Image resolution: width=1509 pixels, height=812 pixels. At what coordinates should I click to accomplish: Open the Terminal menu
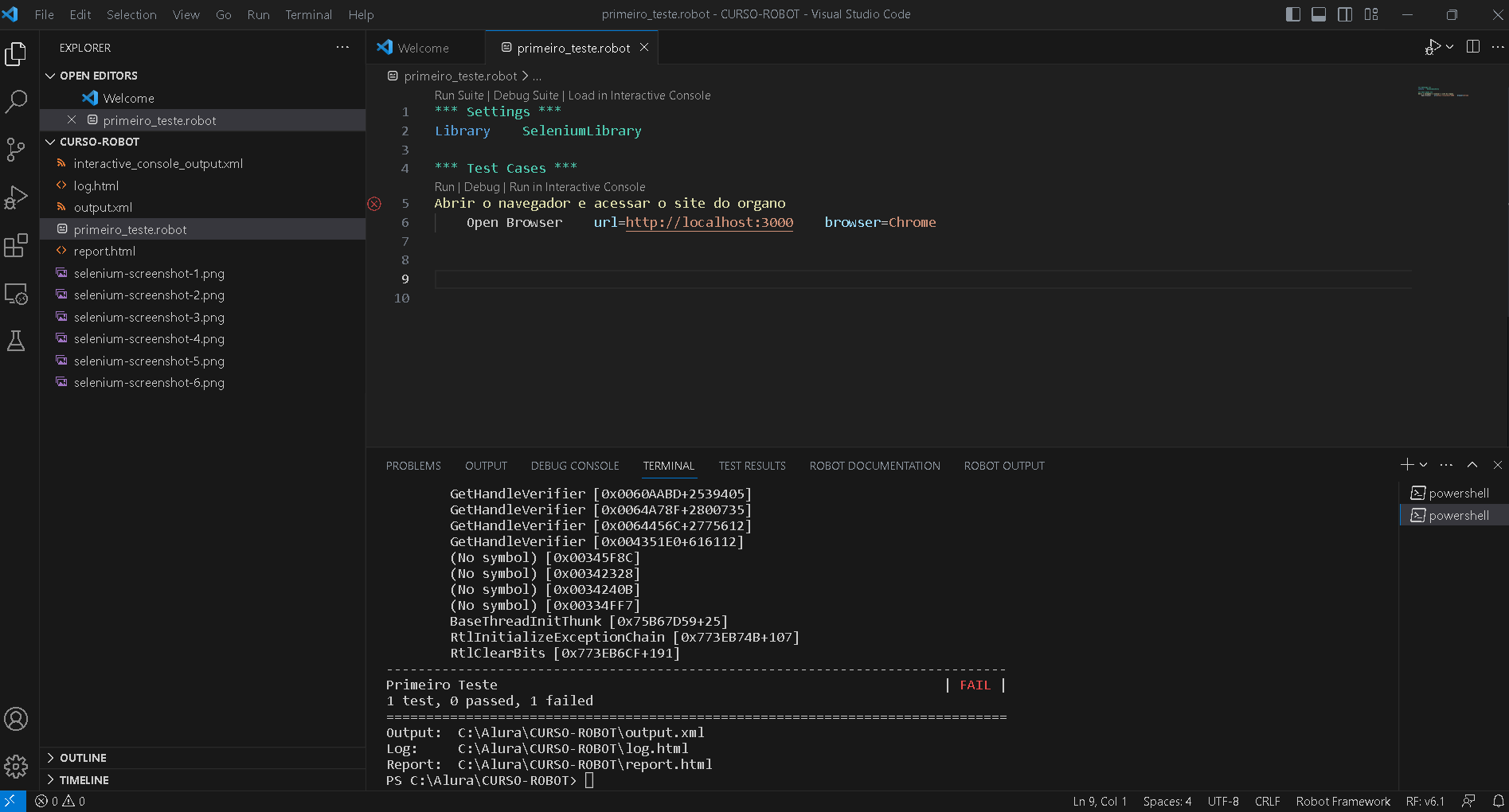pos(308,14)
